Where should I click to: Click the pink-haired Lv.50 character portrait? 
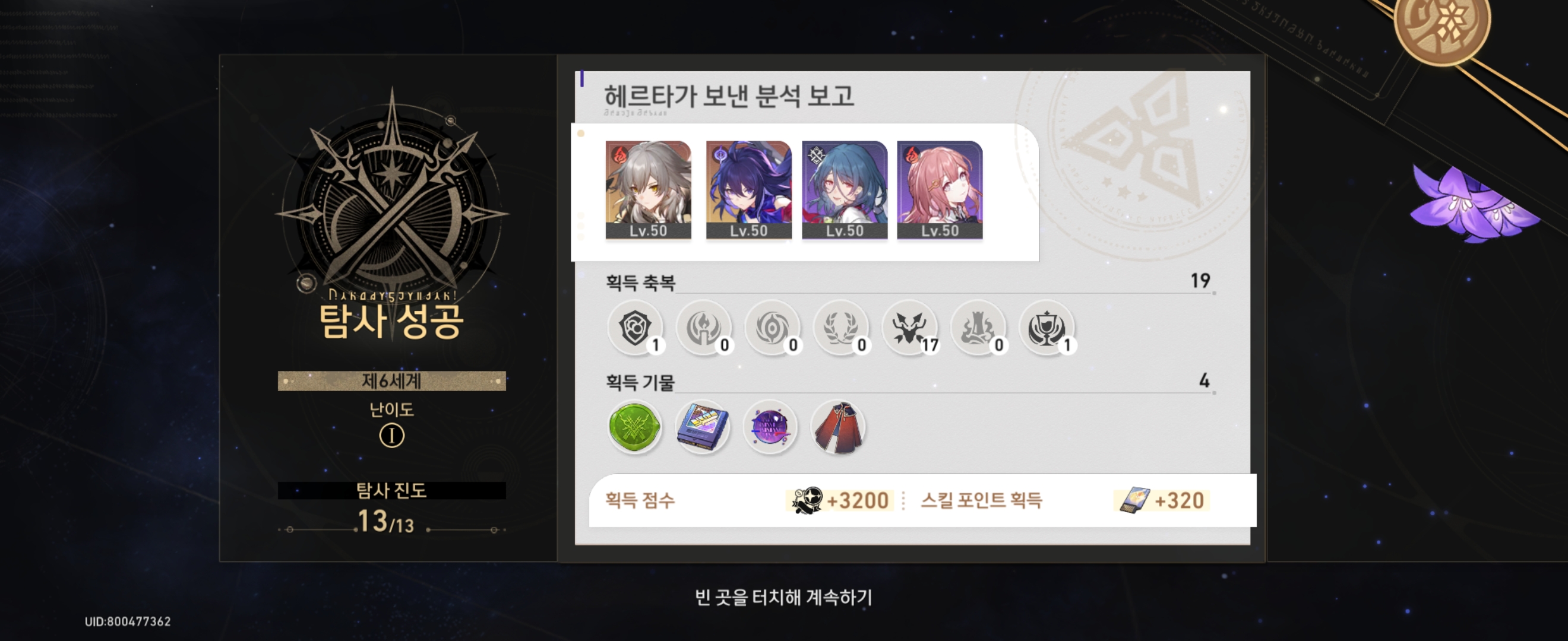[940, 190]
